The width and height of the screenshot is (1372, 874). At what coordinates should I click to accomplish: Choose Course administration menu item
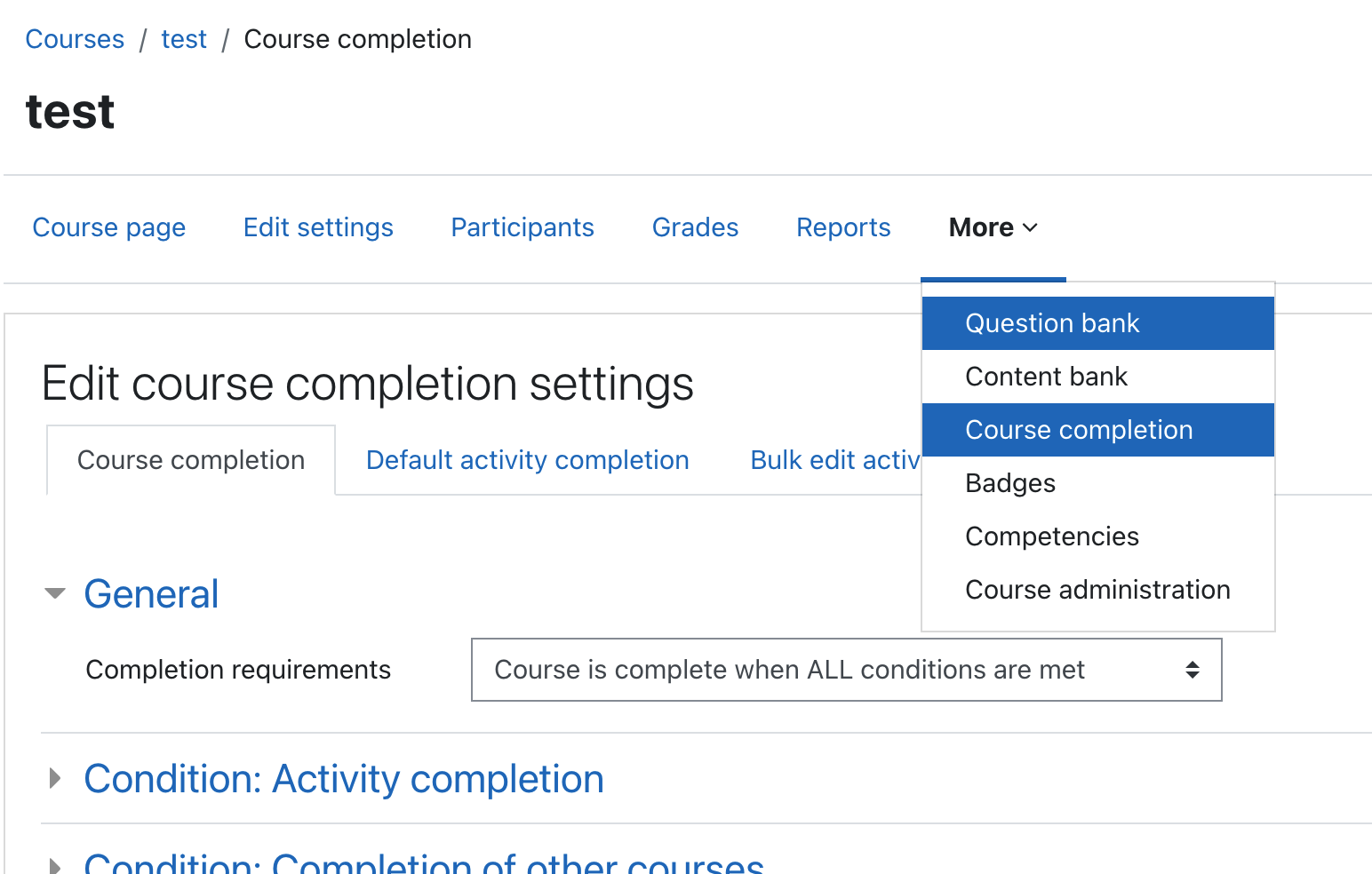coord(1098,590)
